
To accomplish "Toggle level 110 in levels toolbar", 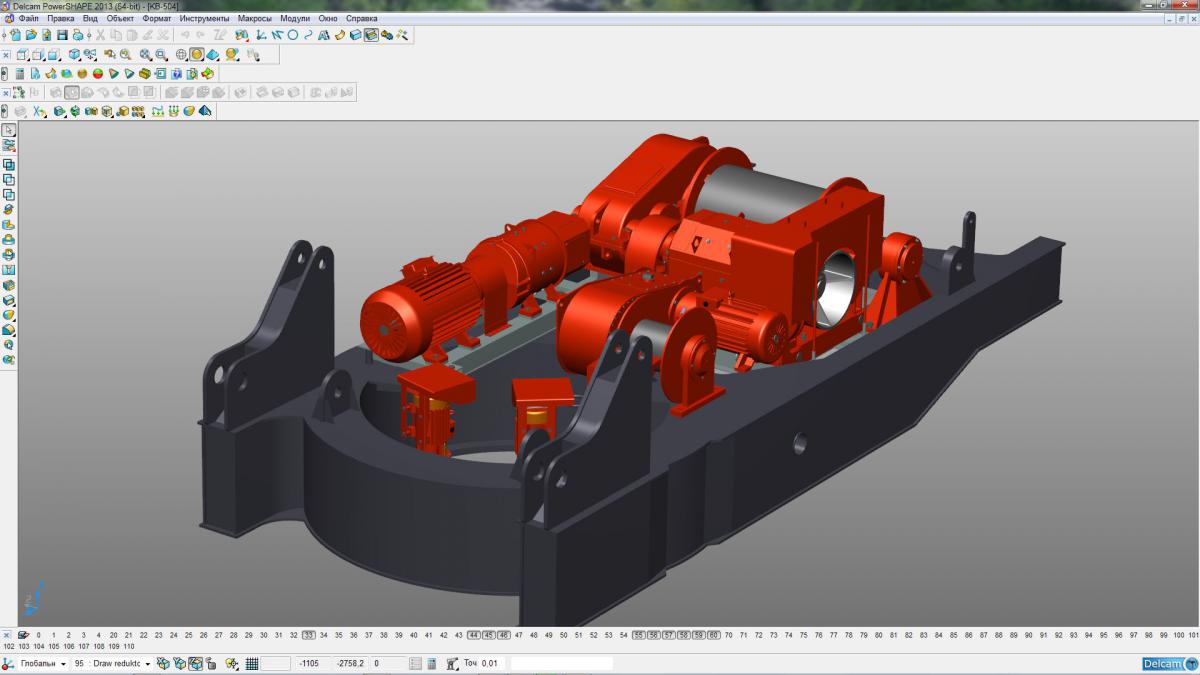I will coord(128,646).
